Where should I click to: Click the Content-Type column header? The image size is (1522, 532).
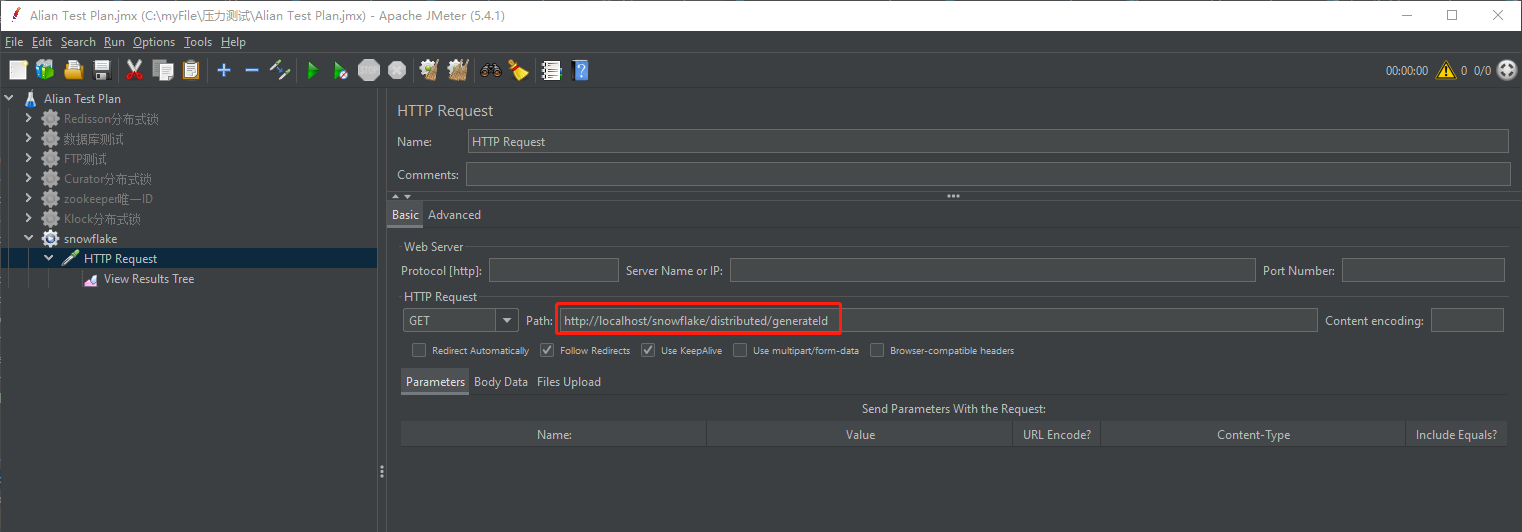pos(1253,434)
